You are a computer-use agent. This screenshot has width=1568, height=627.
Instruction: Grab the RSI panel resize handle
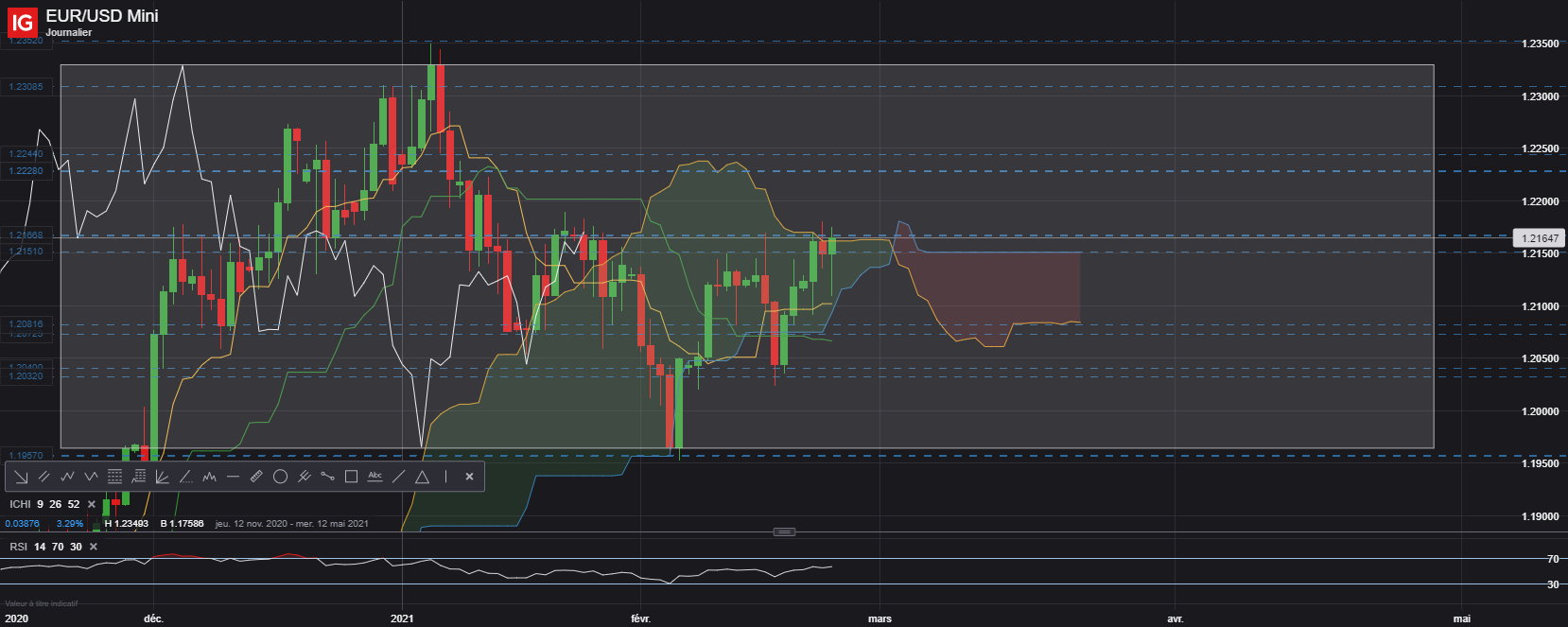[784, 531]
